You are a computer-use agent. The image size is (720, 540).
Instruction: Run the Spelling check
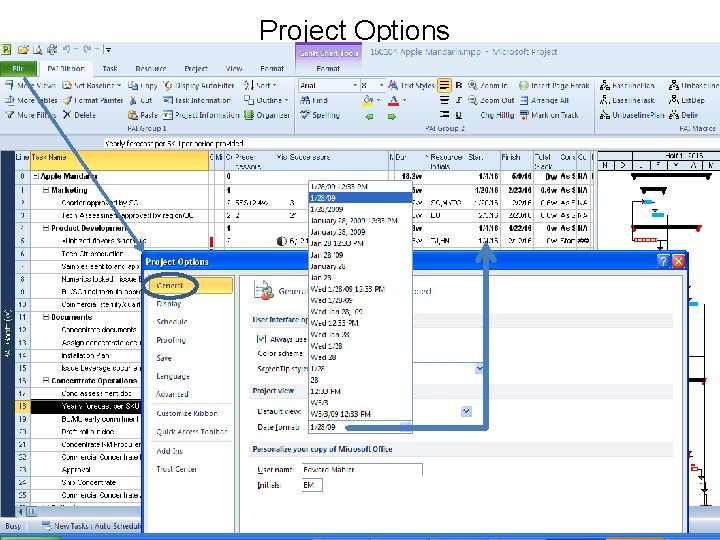[320, 115]
